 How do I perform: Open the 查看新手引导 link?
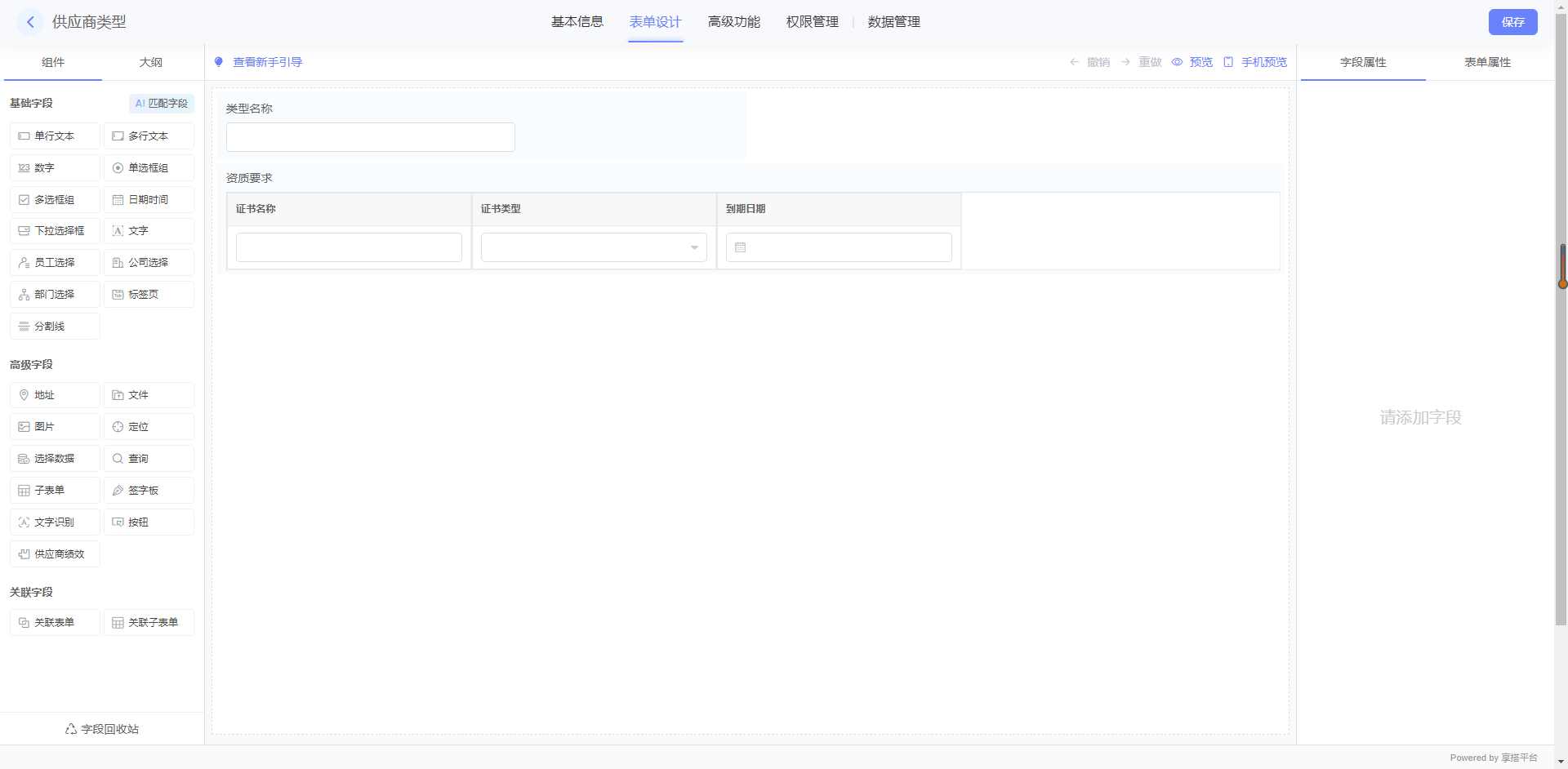267,62
